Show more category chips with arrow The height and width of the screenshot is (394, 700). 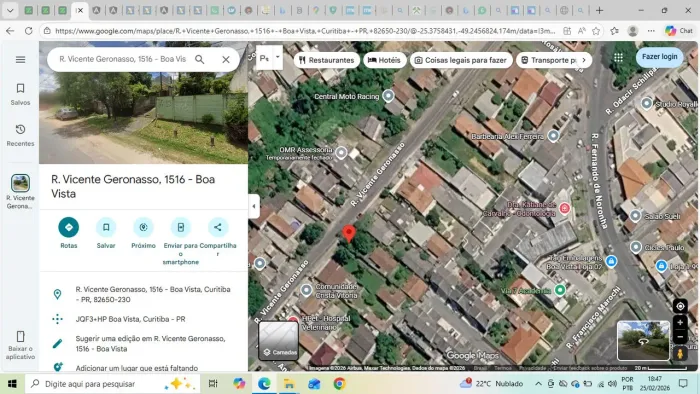[x=584, y=60]
